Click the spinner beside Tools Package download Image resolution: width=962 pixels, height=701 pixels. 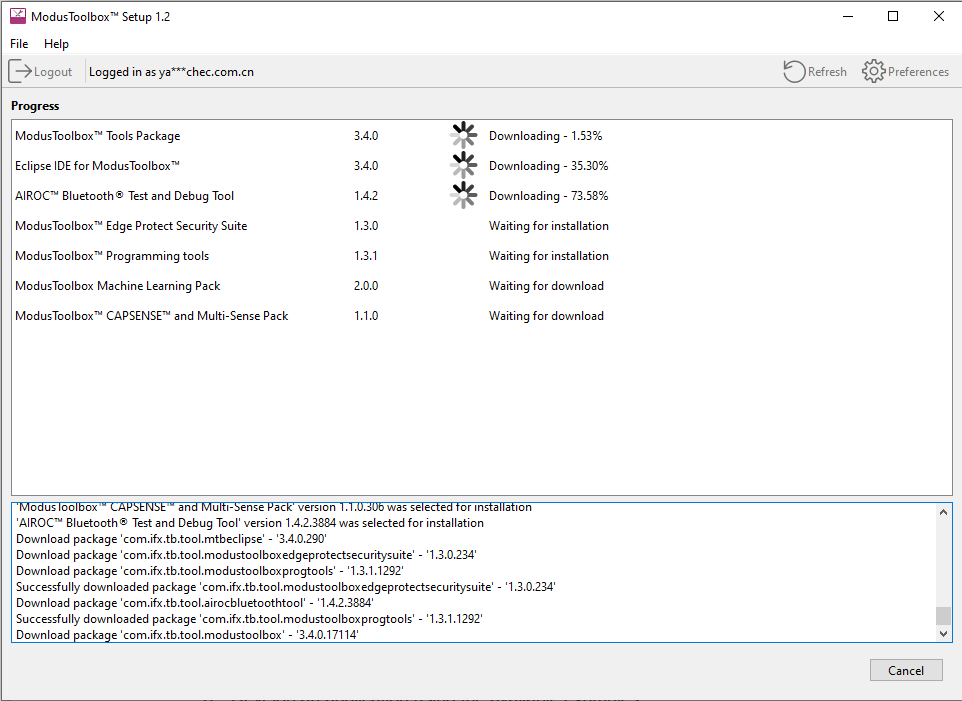[x=463, y=135]
